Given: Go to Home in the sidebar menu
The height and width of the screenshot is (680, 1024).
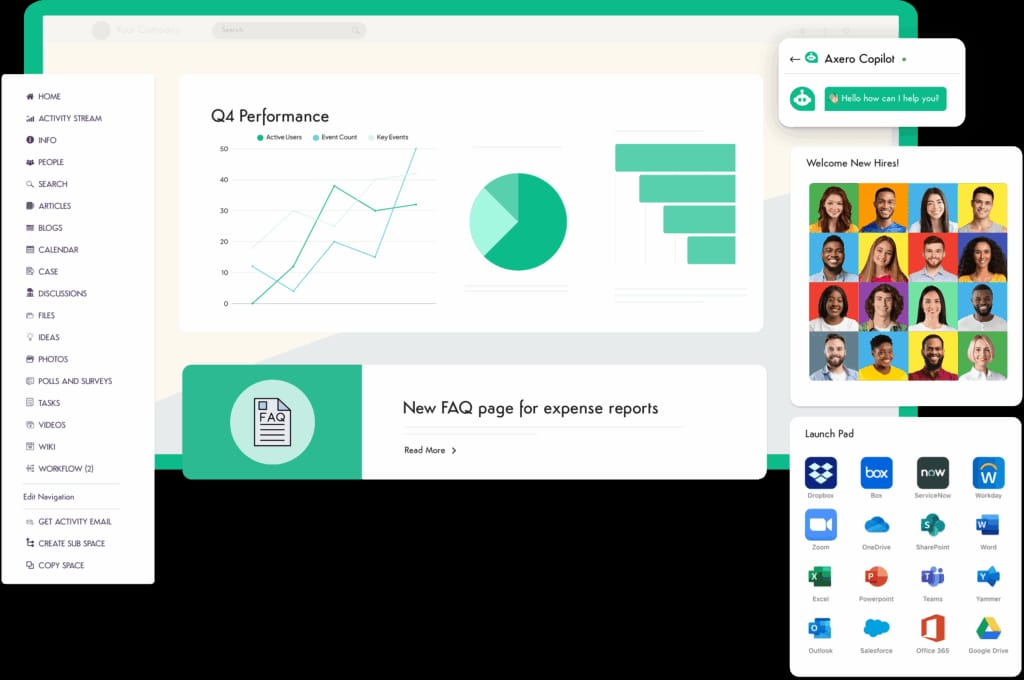Looking at the screenshot, I should point(45,96).
